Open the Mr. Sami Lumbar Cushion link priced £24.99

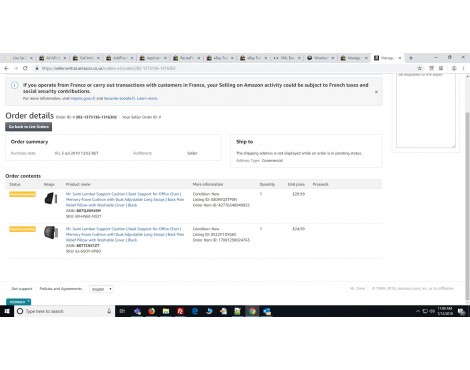point(125,234)
